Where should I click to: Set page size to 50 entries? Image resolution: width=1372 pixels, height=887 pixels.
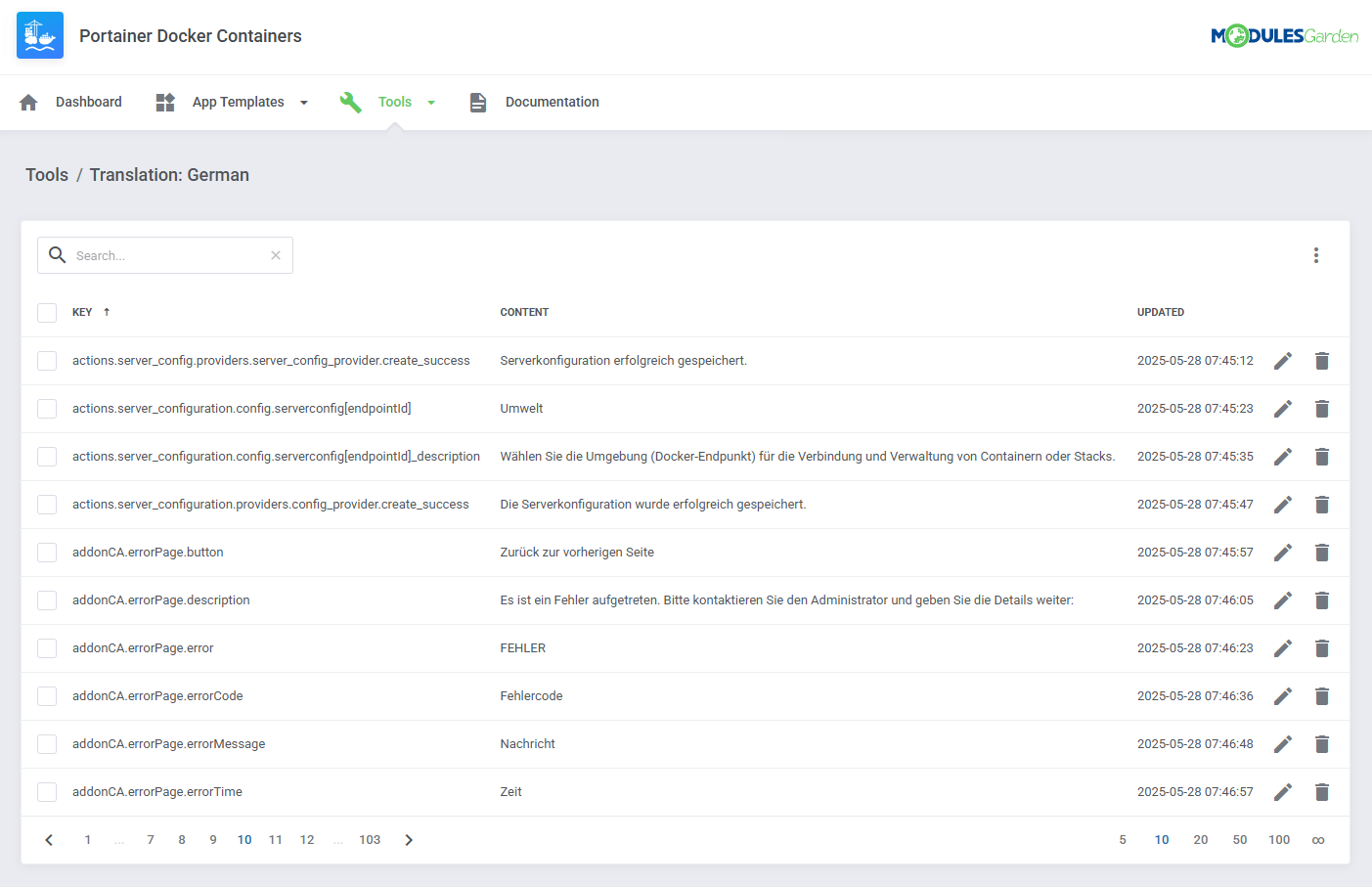point(1240,839)
